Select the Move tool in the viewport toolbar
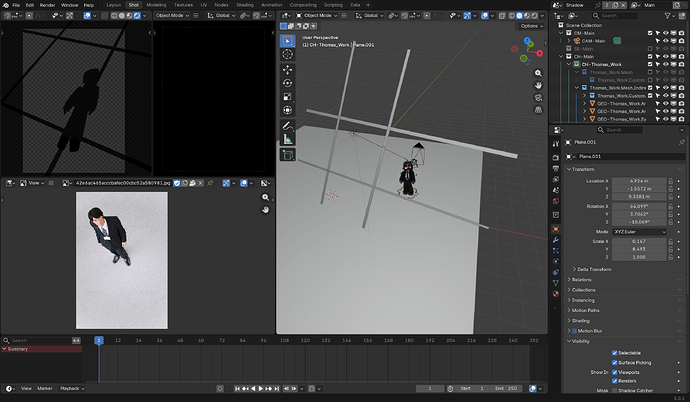Screen dimensions: 690x402 pyautogui.click(x=287, y=69)
